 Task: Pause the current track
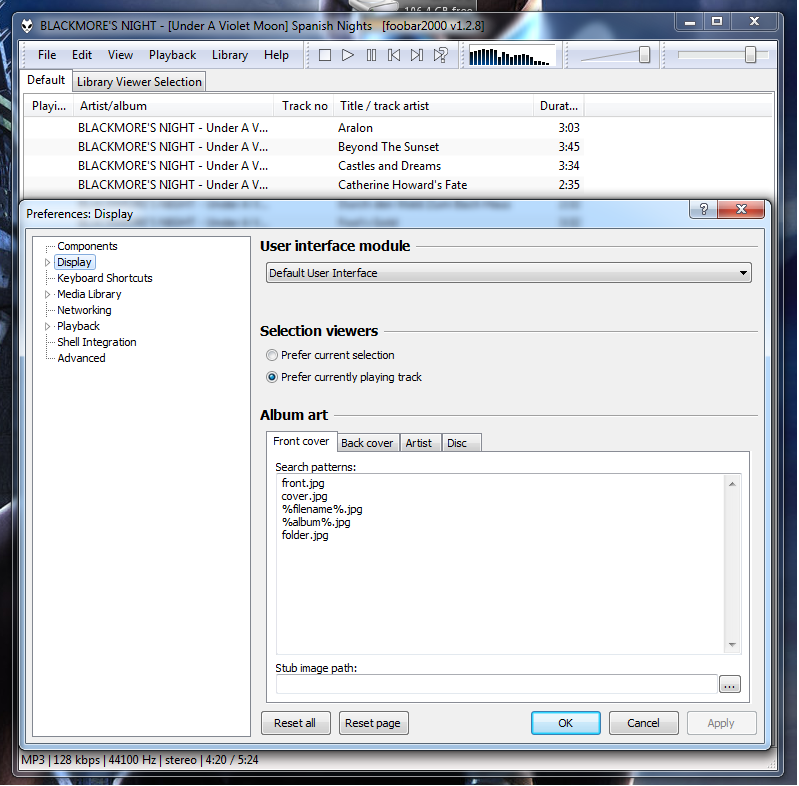pos(371,55)
